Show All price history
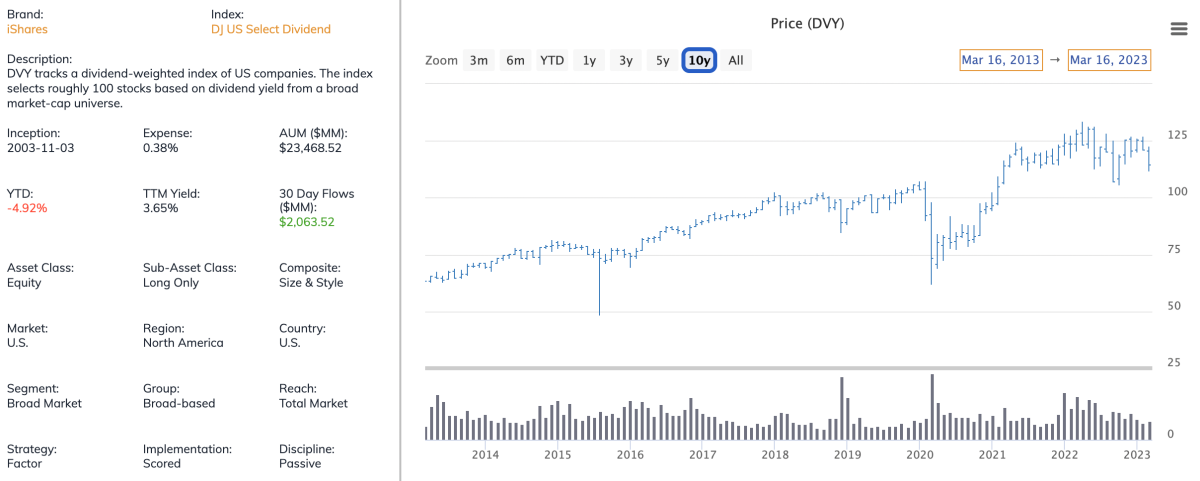Image resolution: width=1200 pixels, height=481 pixels. [x=736, y=60]
